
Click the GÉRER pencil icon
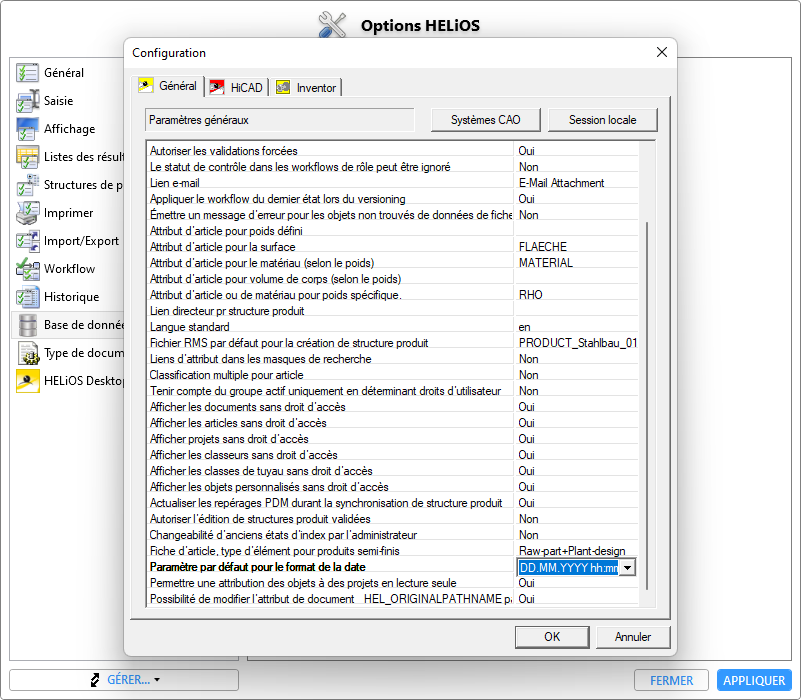(95, 680)
